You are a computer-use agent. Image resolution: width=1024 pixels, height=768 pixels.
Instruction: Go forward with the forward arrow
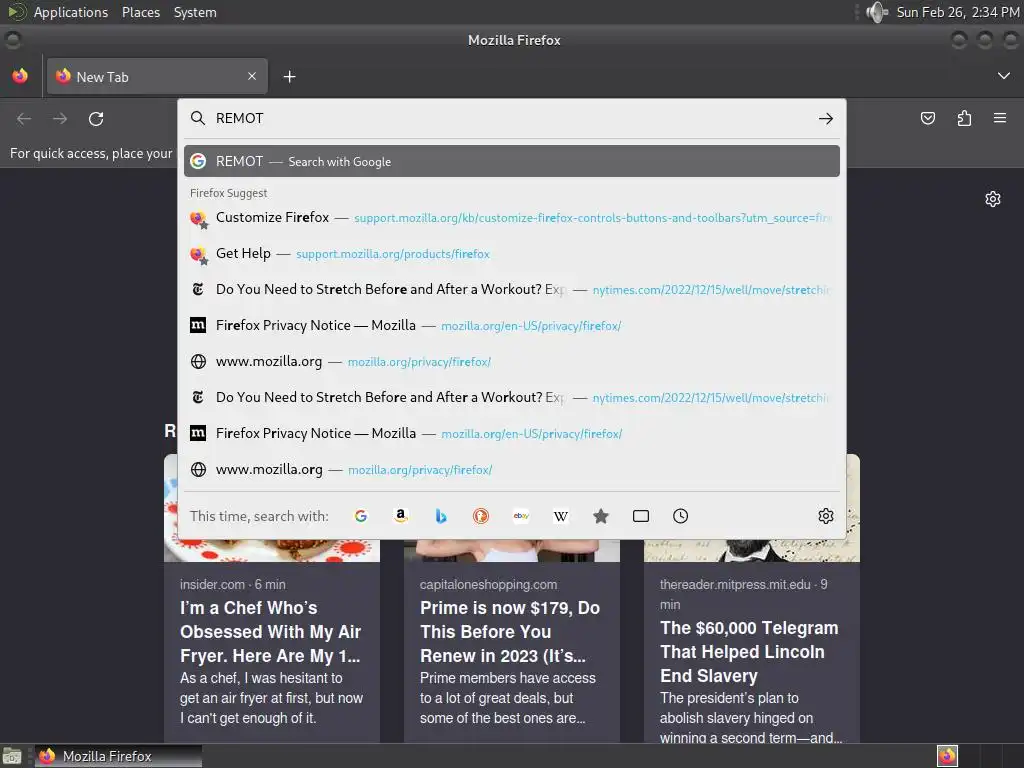[x=60, y=119]
